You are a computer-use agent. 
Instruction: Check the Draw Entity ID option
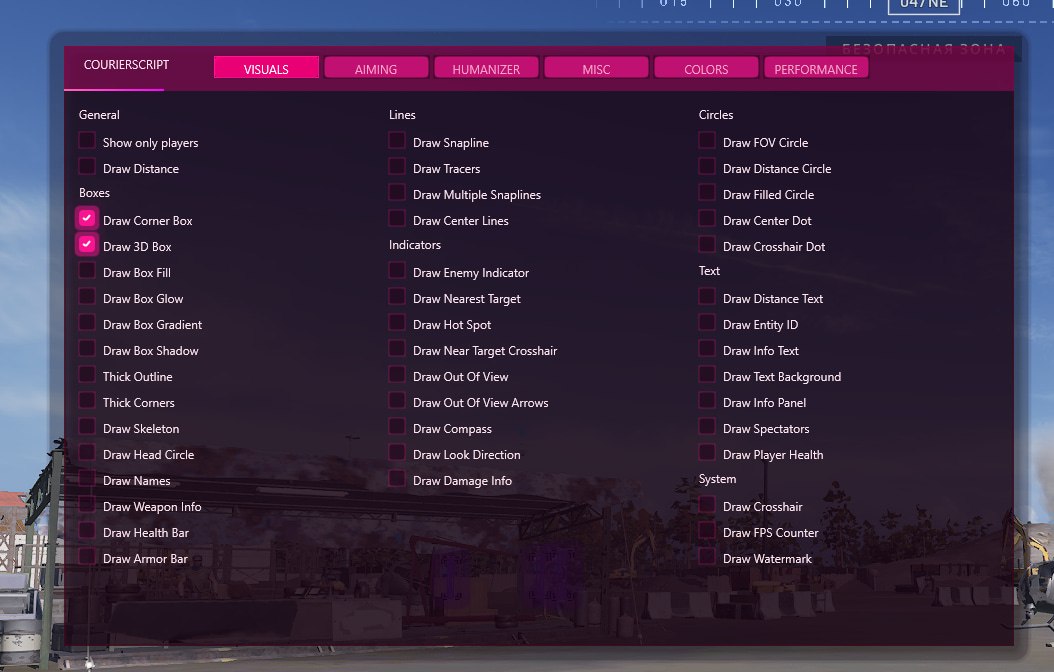(x=706, y=323)
